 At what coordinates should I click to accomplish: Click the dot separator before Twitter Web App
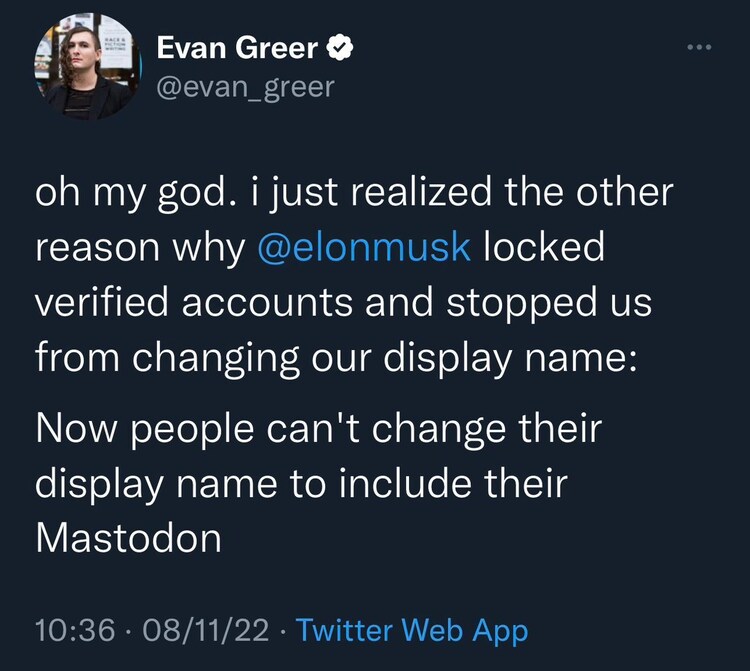283,630
